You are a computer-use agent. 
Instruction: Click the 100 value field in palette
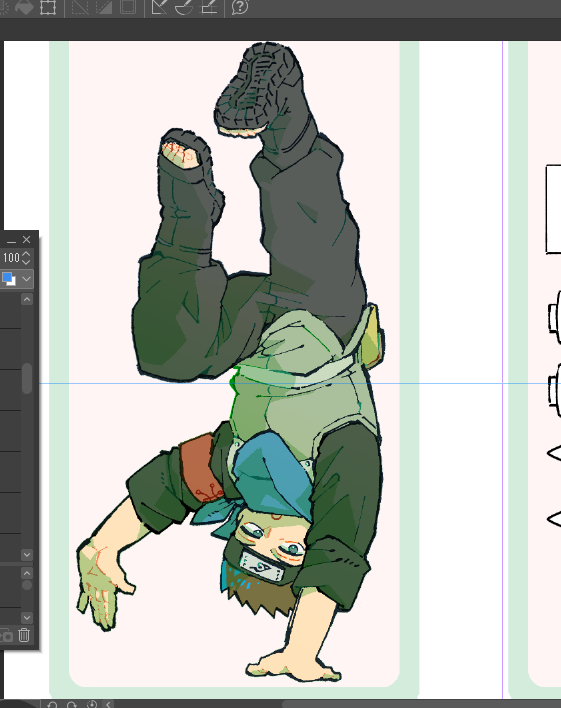pos(10,258)
